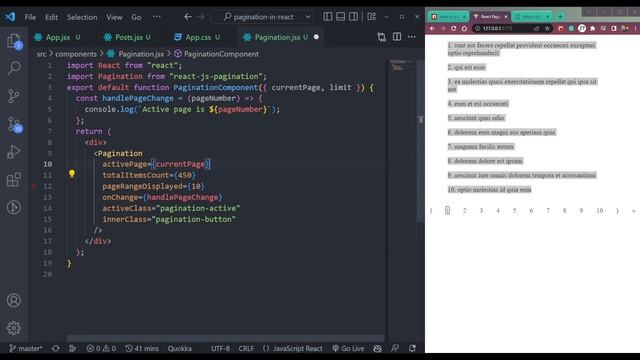The height and width of the screenshot is (360, 640).
Task: Open the Git Graph icon with badge
Action: 15,124
